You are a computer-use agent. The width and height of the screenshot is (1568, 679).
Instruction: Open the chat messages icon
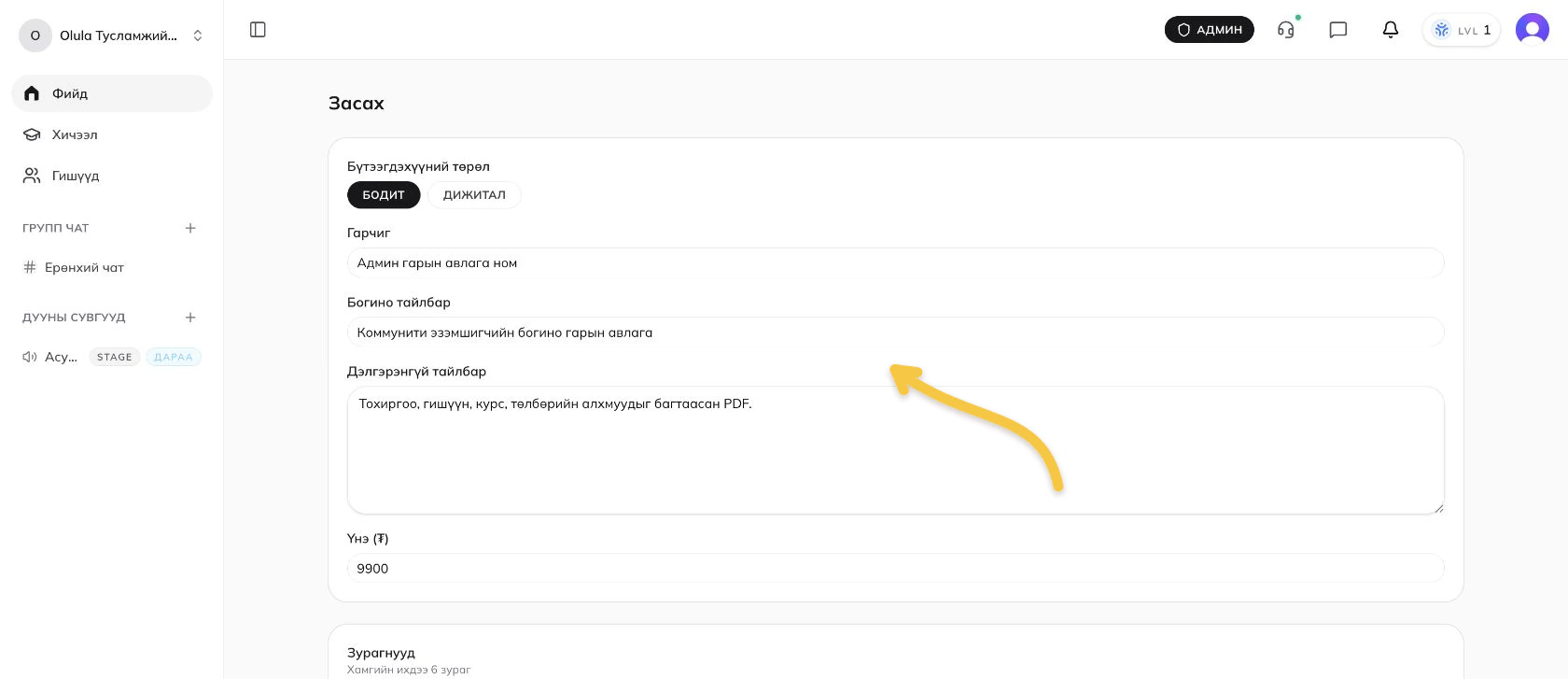click(x=1338, y=30)
